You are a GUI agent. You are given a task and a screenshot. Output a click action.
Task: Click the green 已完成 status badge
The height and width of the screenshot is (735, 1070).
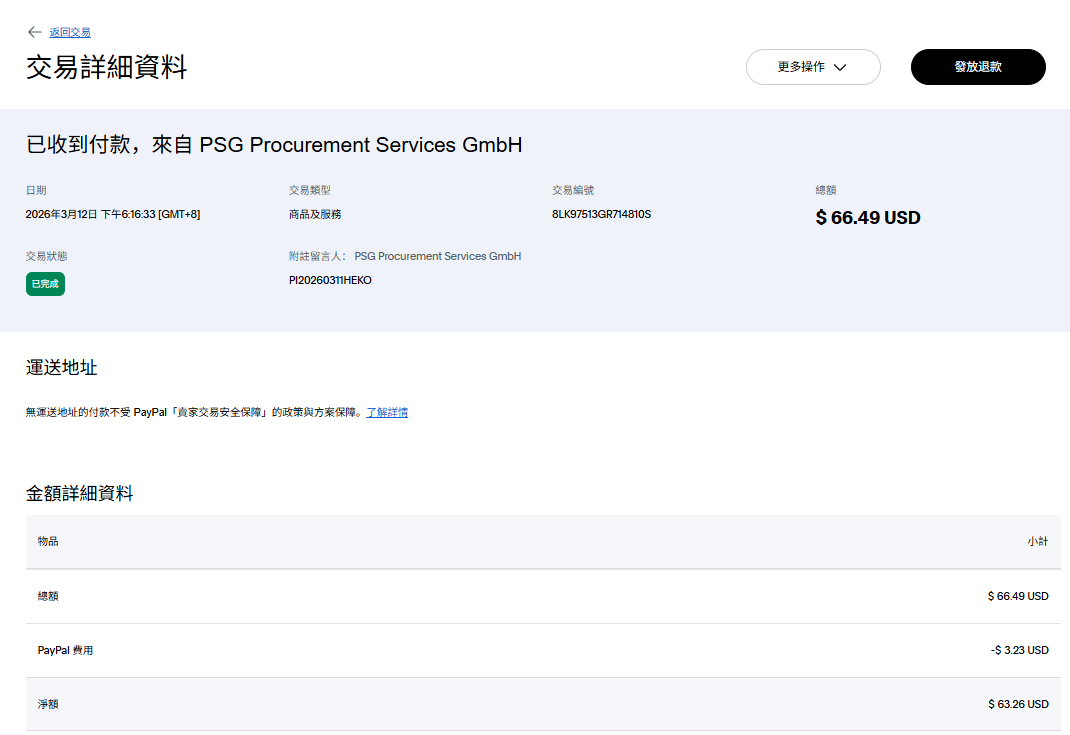45,284
